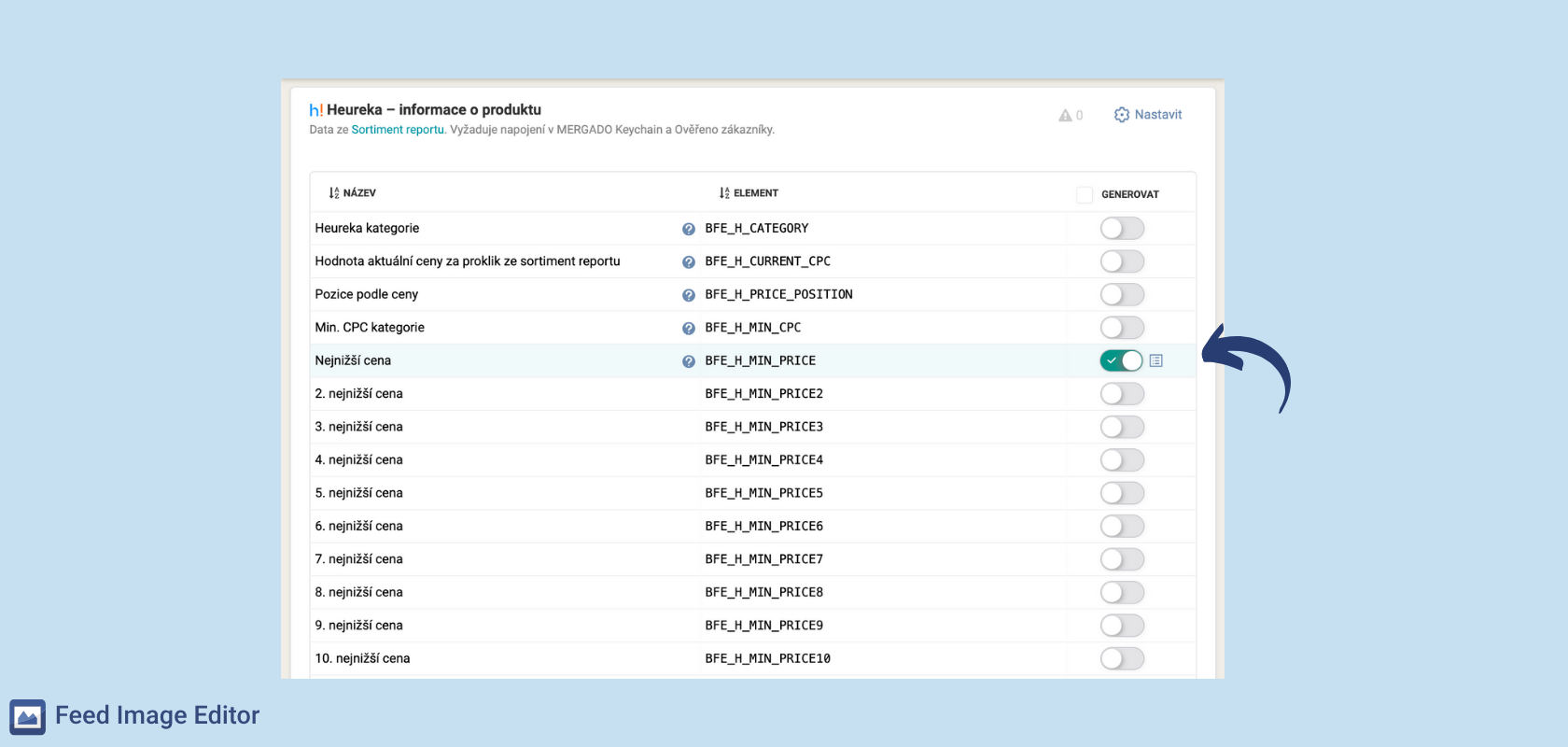Select the BFE_H_CATEGORY element text
The height and width of the screenshot is (747, 1568).
tap(757, 229)
